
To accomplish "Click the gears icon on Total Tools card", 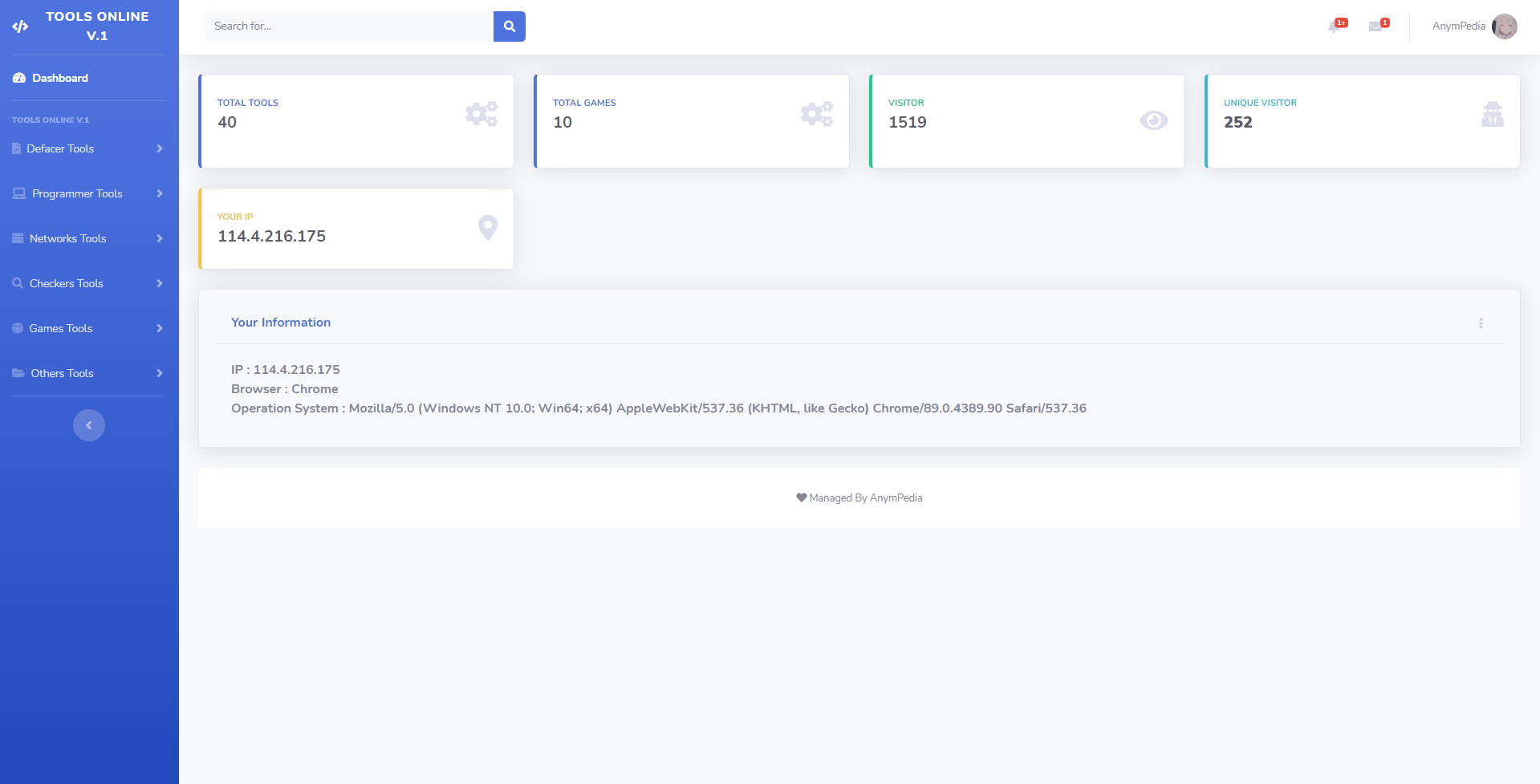I will (482, 113).
